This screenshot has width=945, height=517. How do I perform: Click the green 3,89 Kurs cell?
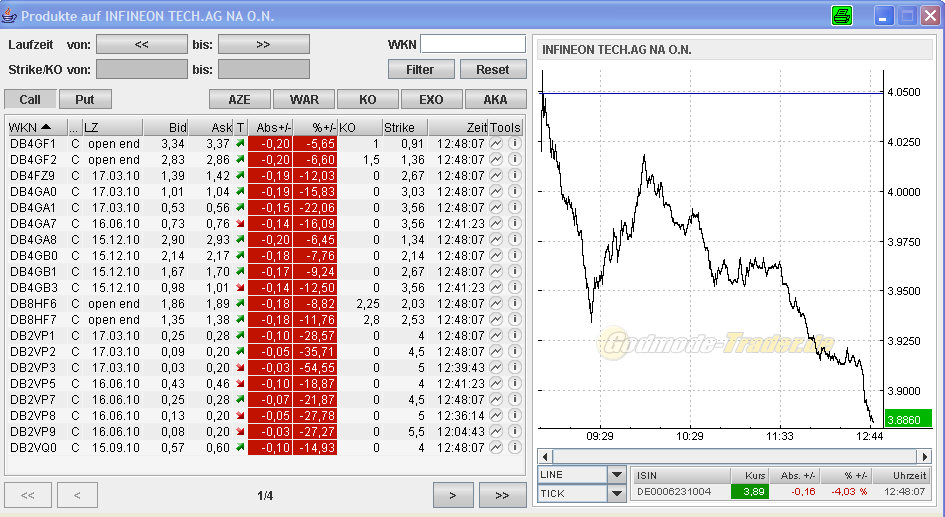pos(749,492)
